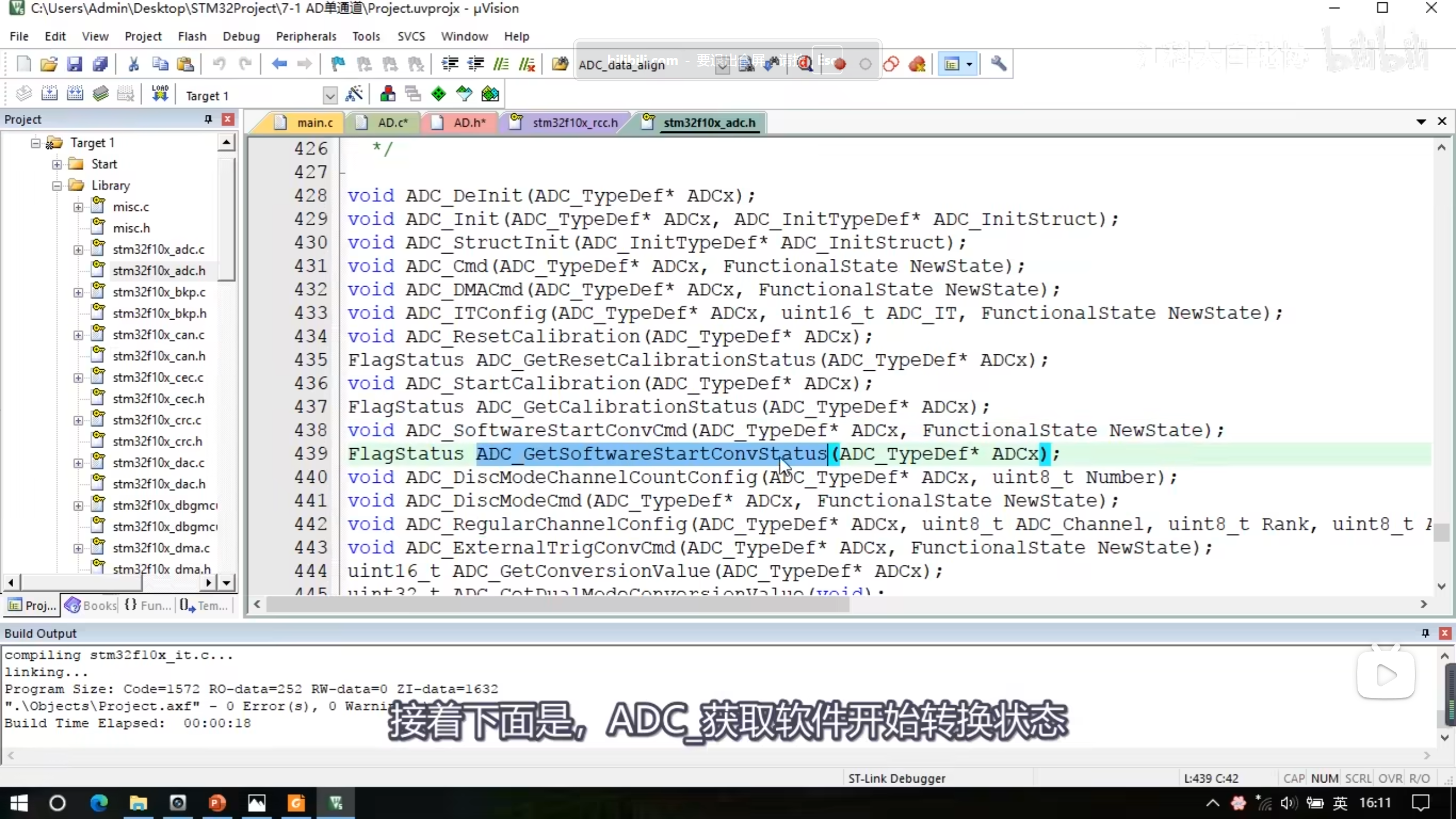Build the target with the Build icon

click(49, 94)
